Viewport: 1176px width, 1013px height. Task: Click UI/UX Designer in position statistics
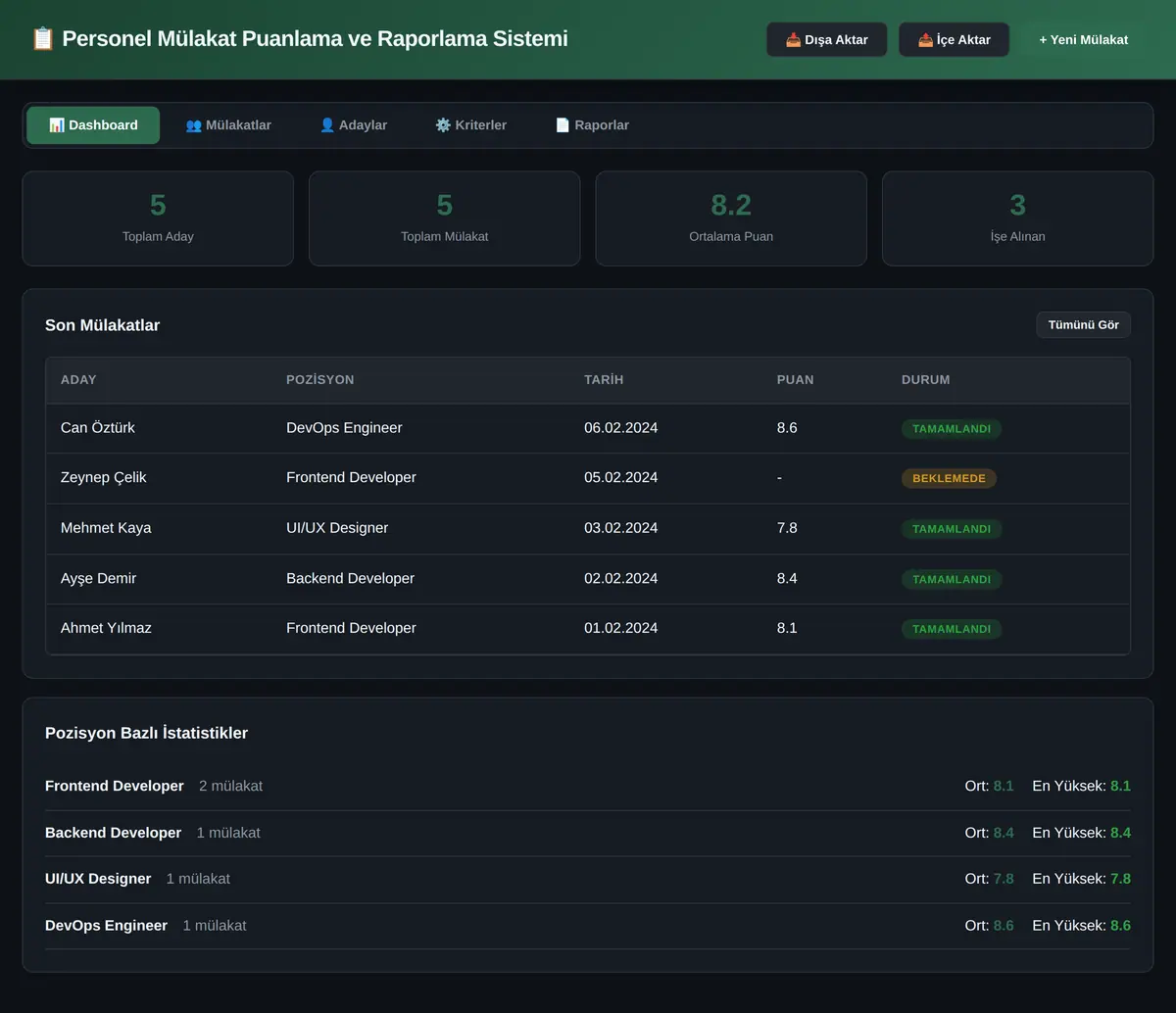point(98,879)
